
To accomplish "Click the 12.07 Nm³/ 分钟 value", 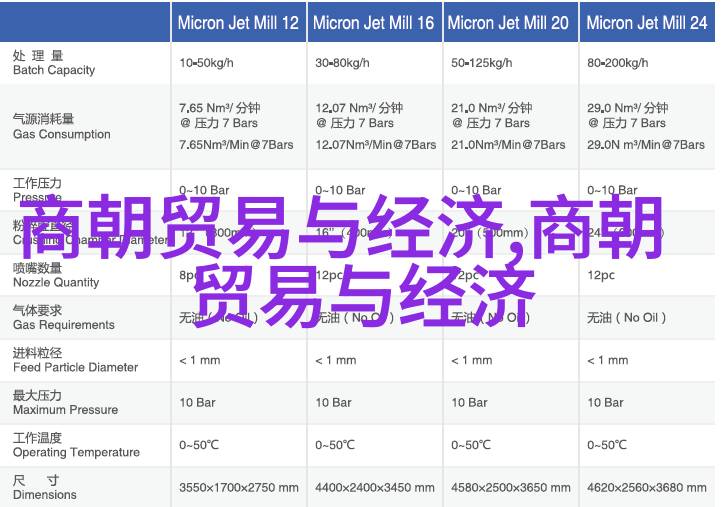I will (x=359, y=108).
